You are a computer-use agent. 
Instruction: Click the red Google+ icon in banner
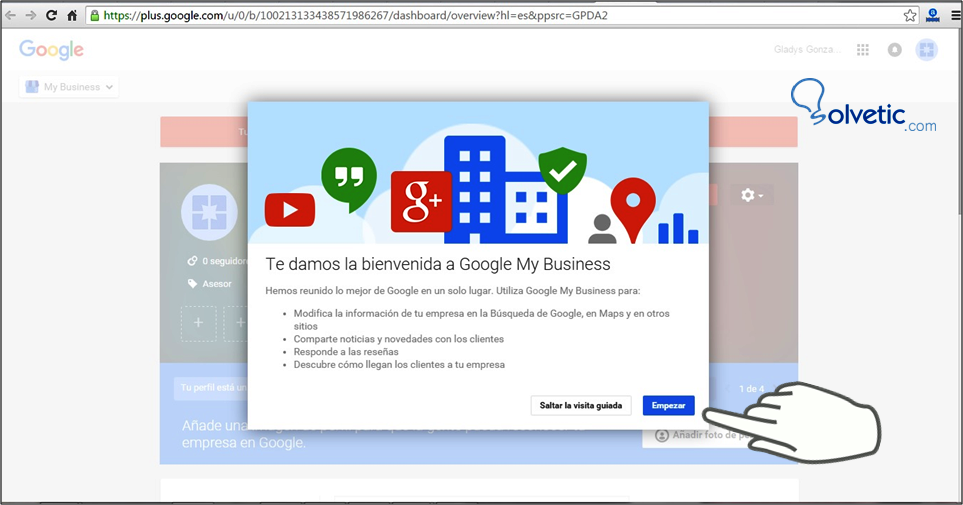pyautogui.click(x=421, y=202)
